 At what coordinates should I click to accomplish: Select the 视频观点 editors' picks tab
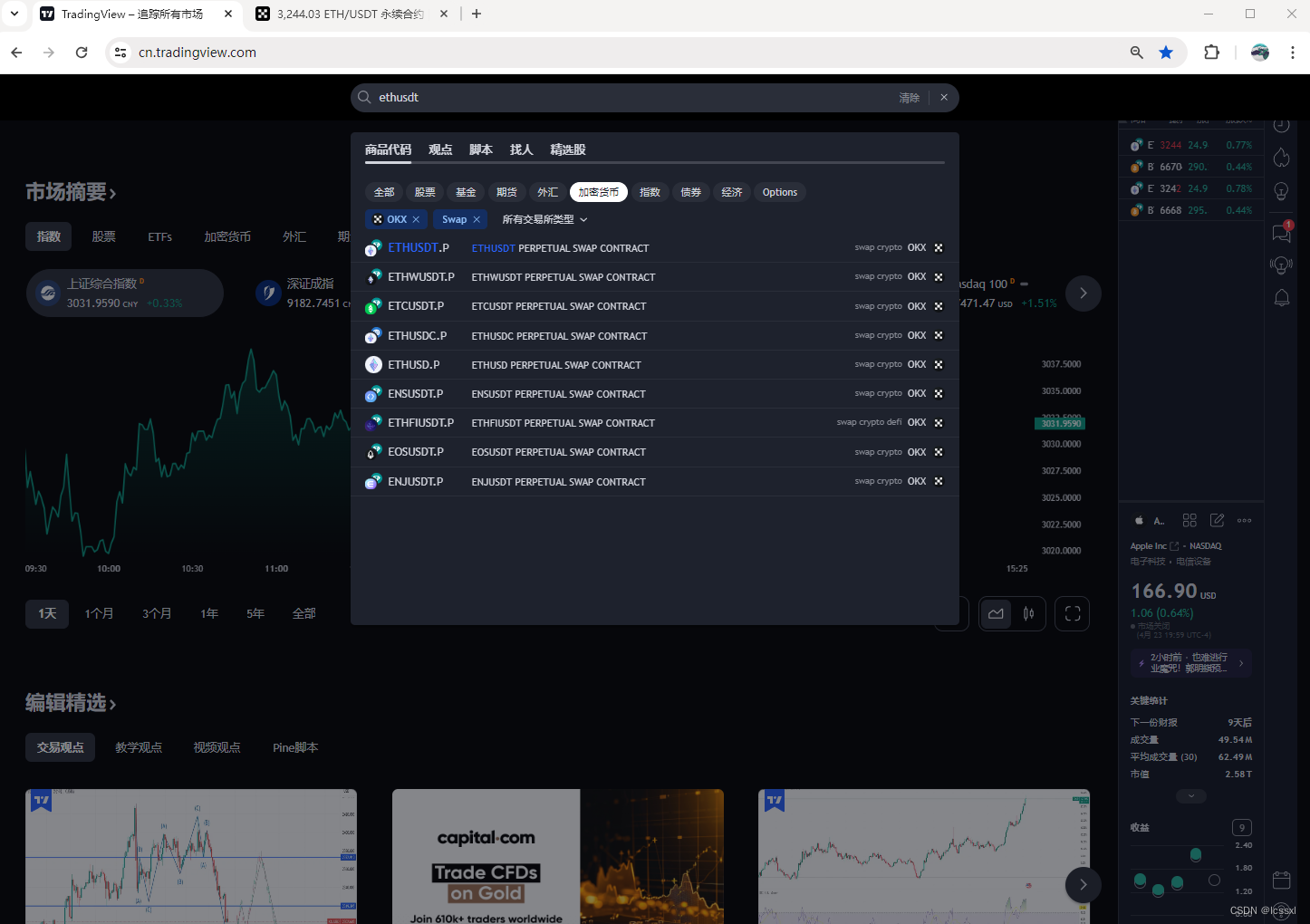click(217, 747)
